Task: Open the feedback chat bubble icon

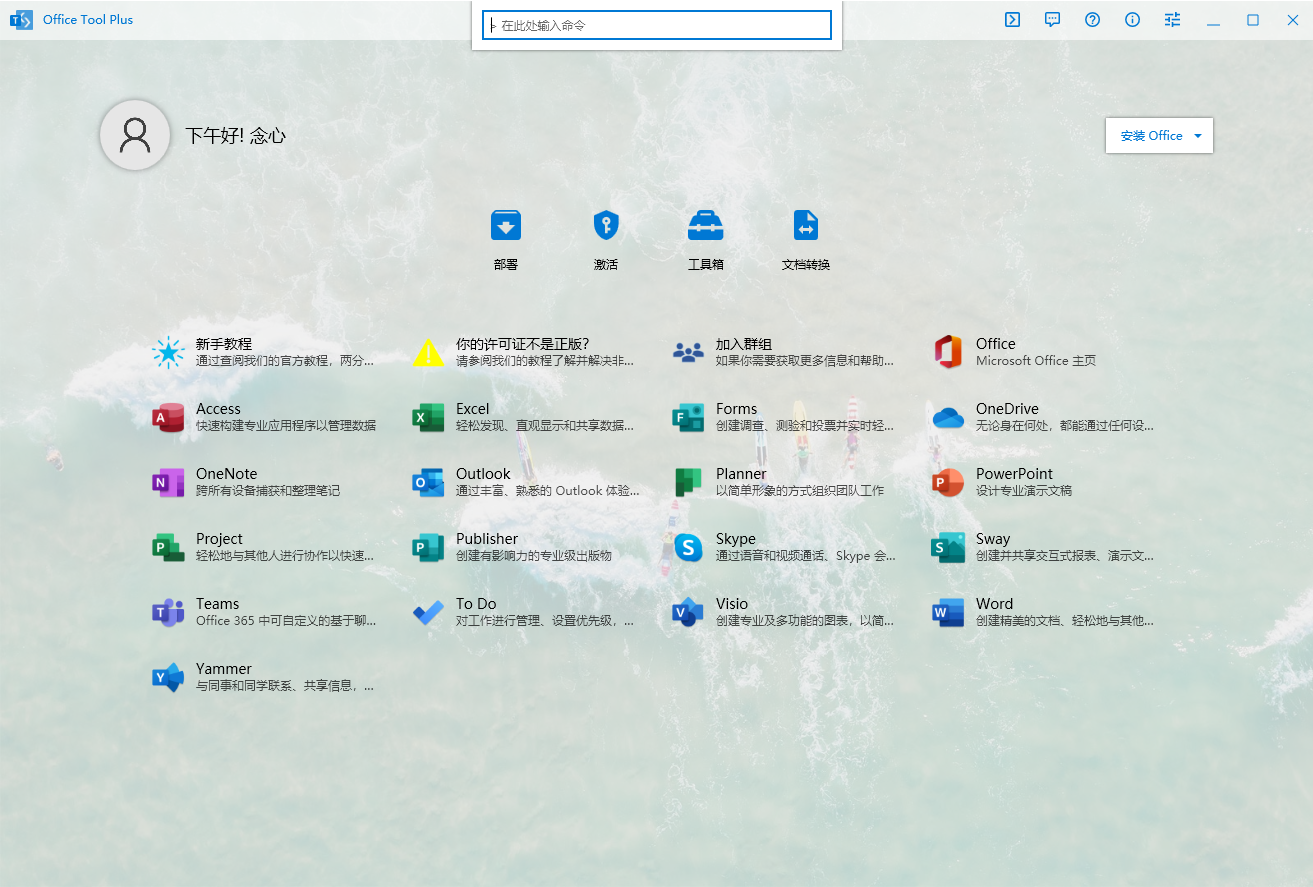Action: point(1052,19)
